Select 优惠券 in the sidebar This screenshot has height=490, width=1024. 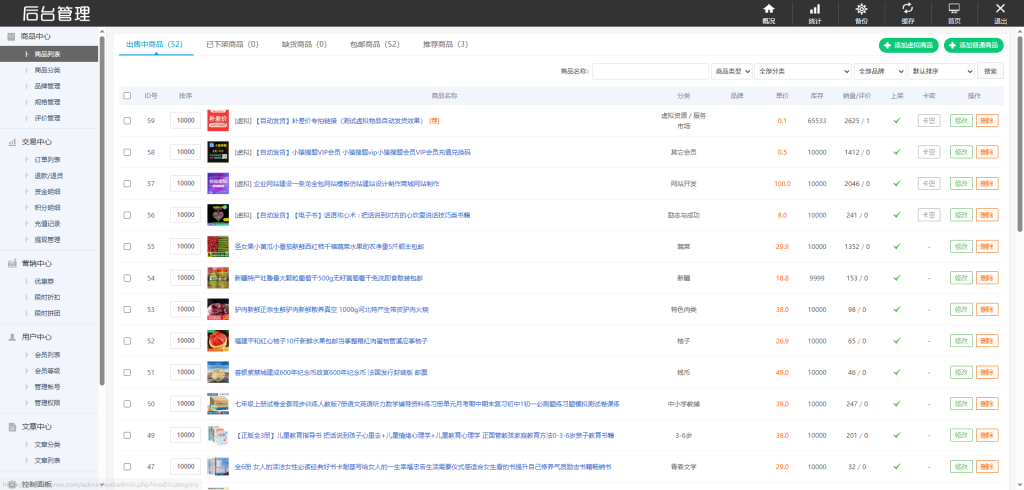tap(43, 281)
